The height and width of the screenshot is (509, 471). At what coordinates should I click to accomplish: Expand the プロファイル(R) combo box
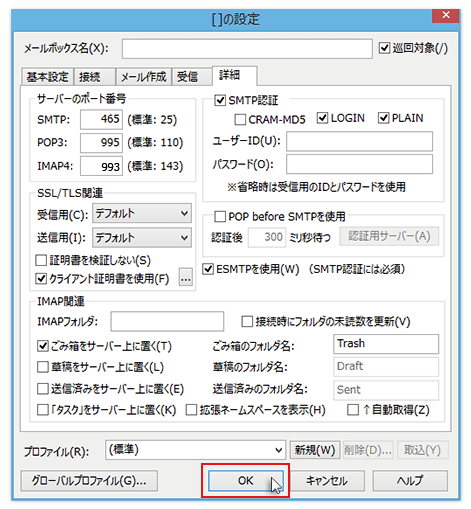tap(195, 450)
